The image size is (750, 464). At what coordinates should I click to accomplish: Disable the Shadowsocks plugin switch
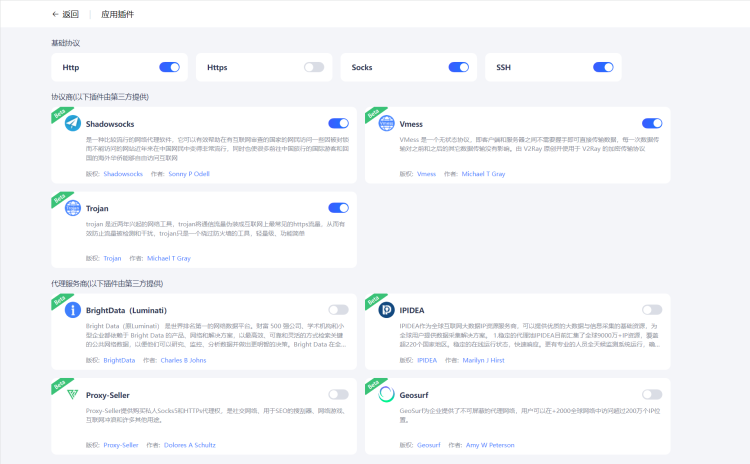338,123
